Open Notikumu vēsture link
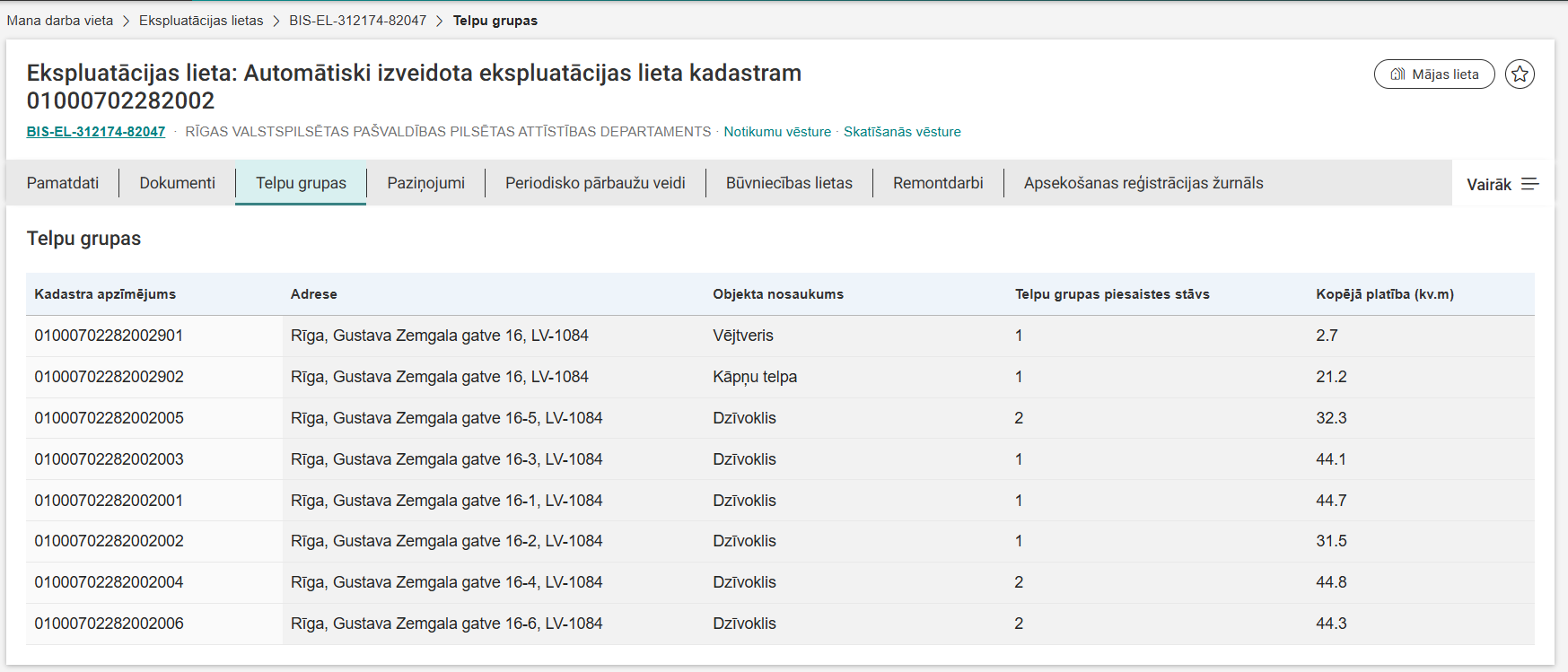Viewport: 1568px width, 672px height. point(777,132)
